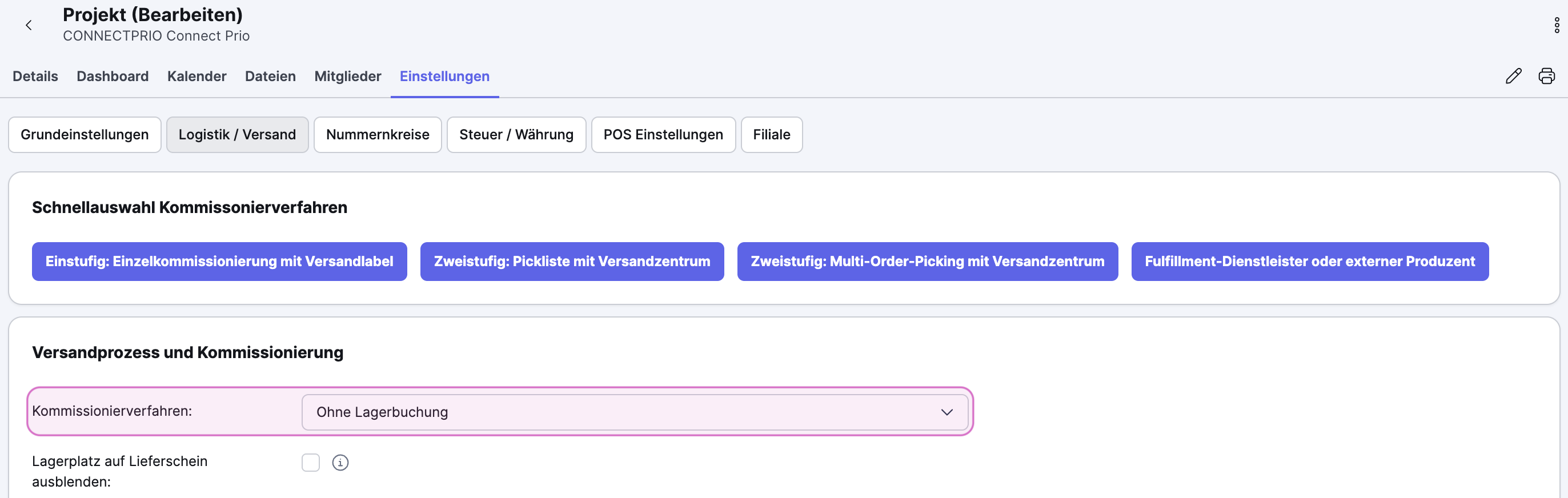Open the Dateien tab
Screen dimensions: 1568x498
[270, 76]
